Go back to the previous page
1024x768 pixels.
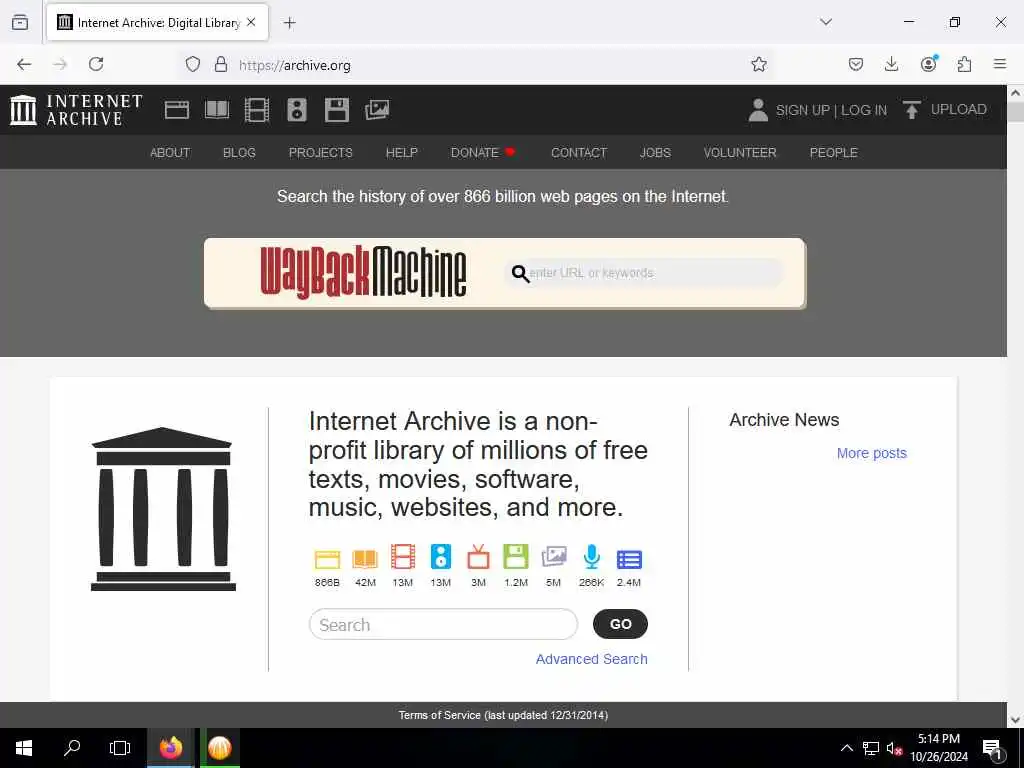coord(24,64)
